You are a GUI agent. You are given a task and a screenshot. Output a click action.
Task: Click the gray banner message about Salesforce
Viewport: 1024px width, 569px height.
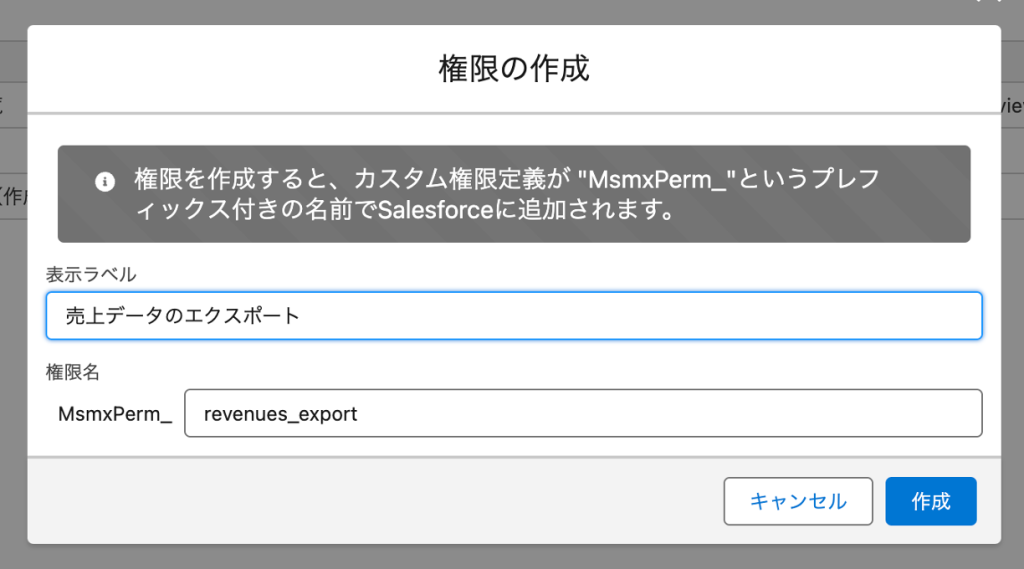(514, 194)
